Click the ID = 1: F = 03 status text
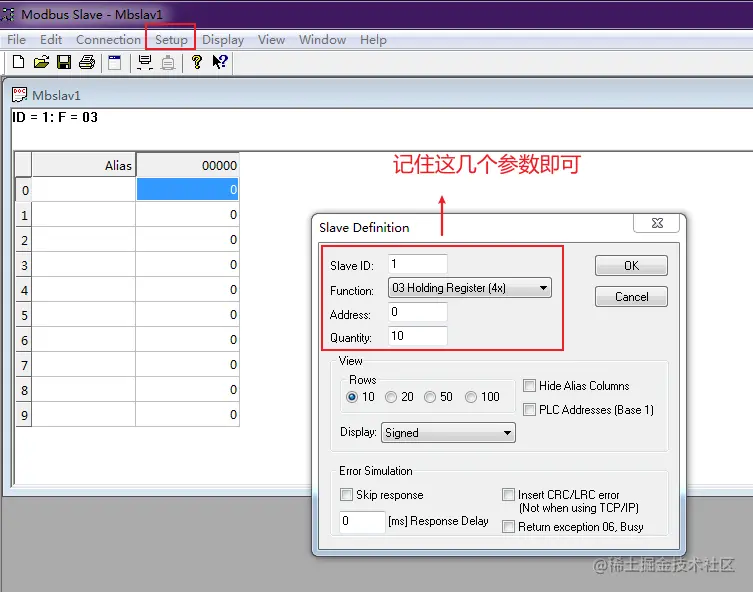Image resolution: width=753 pixels, height=592 pixels. (55, 117)
